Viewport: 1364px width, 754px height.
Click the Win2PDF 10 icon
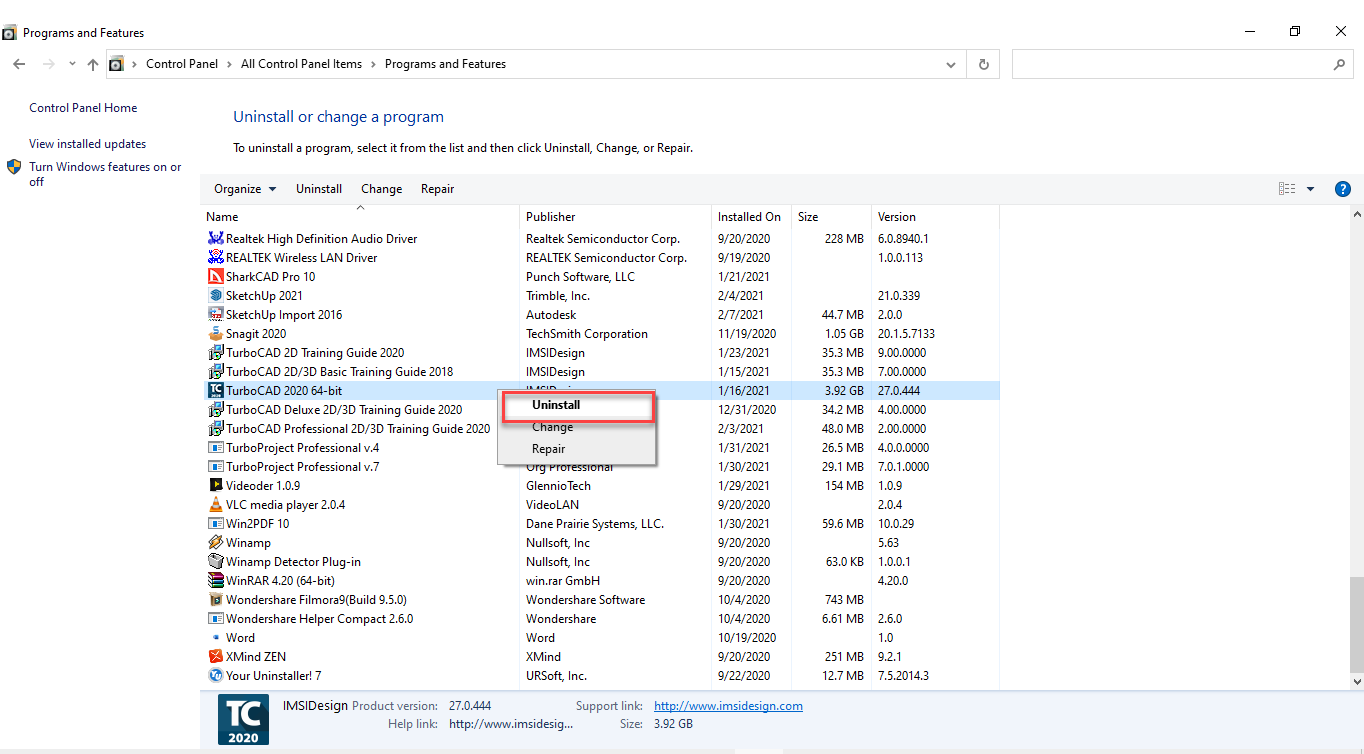(215, 524)
